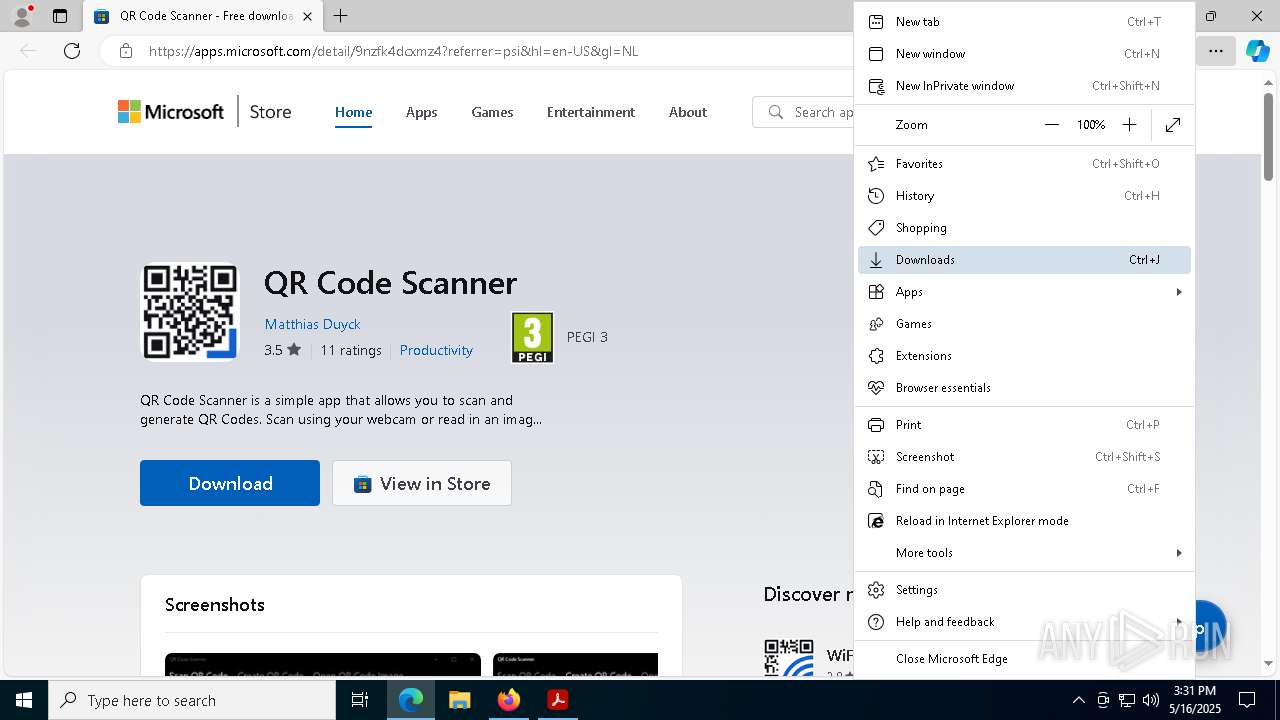Select New window menu entry

pos(1024,54)
